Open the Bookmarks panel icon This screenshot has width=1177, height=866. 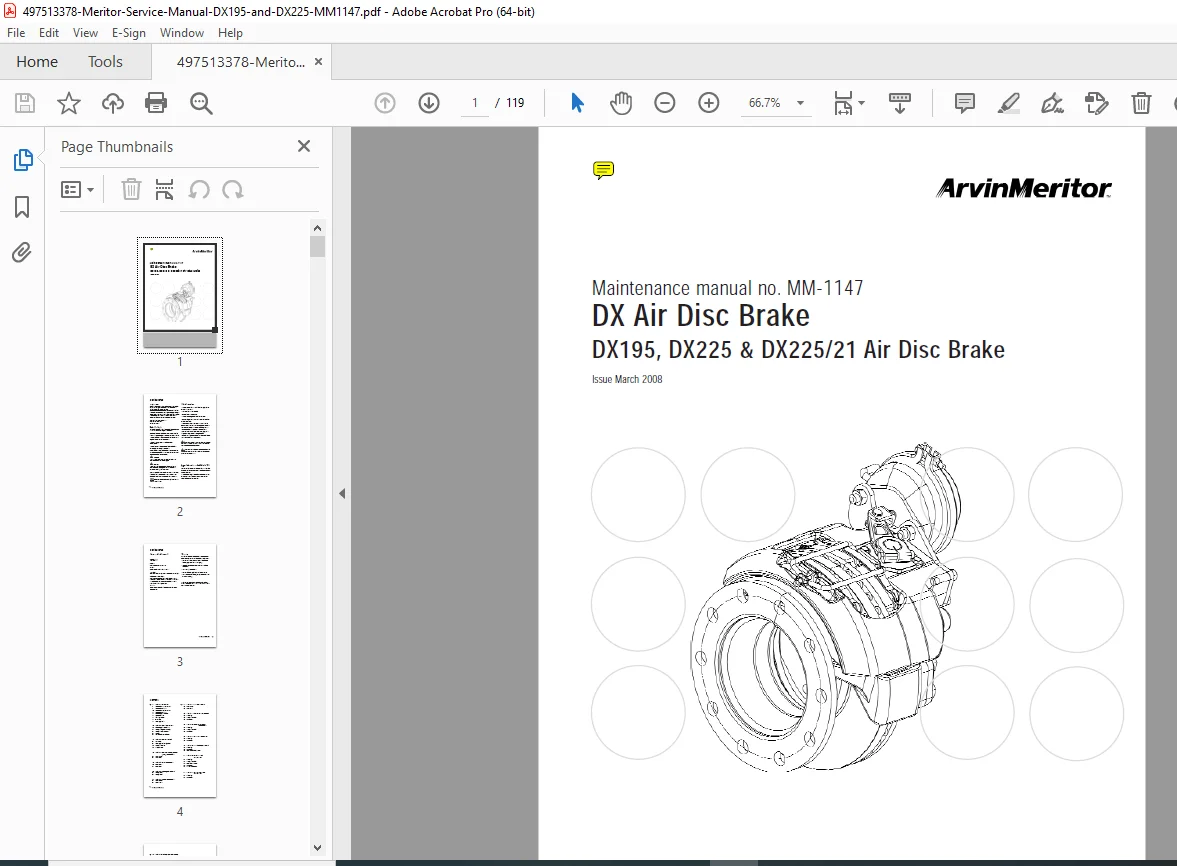click(x=22, y=207)
